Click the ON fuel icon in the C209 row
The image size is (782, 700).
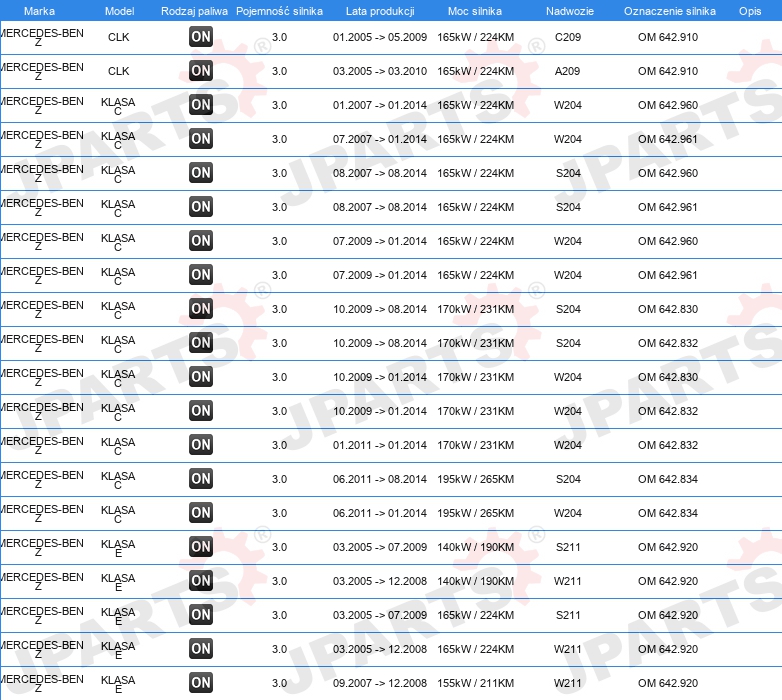(201, 37)
